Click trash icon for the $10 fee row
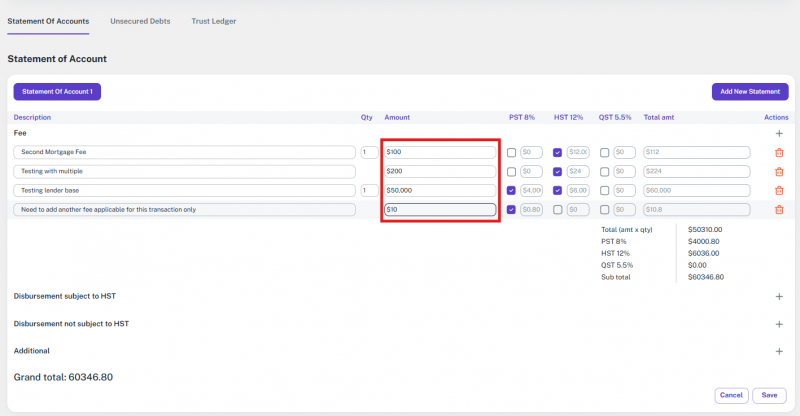Screen dimensions: 800x416 [779, 209]
